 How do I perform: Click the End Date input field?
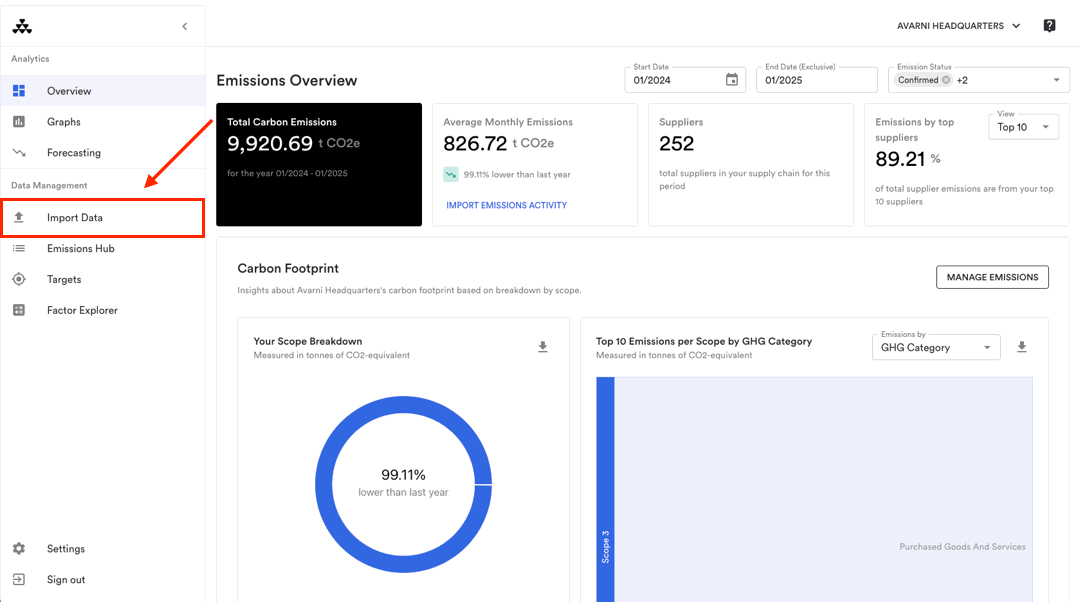pyautogui.click(x=817, y=80)
